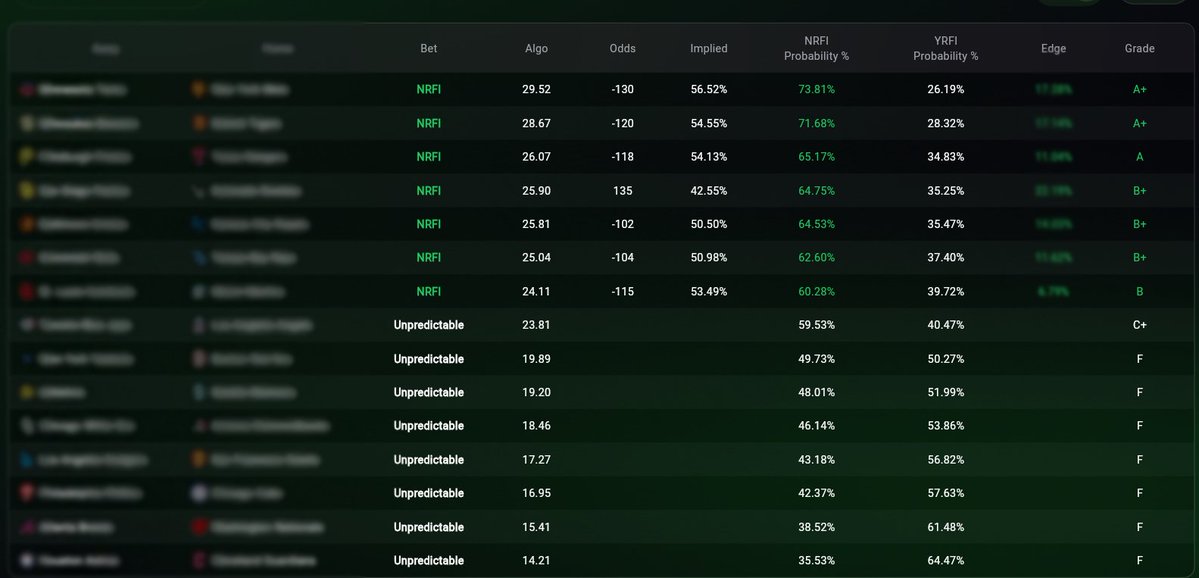Screen dimensions: 1199x578
Task: Click the NRFI bet in the -130 odds row
Action: coord(428,89)
